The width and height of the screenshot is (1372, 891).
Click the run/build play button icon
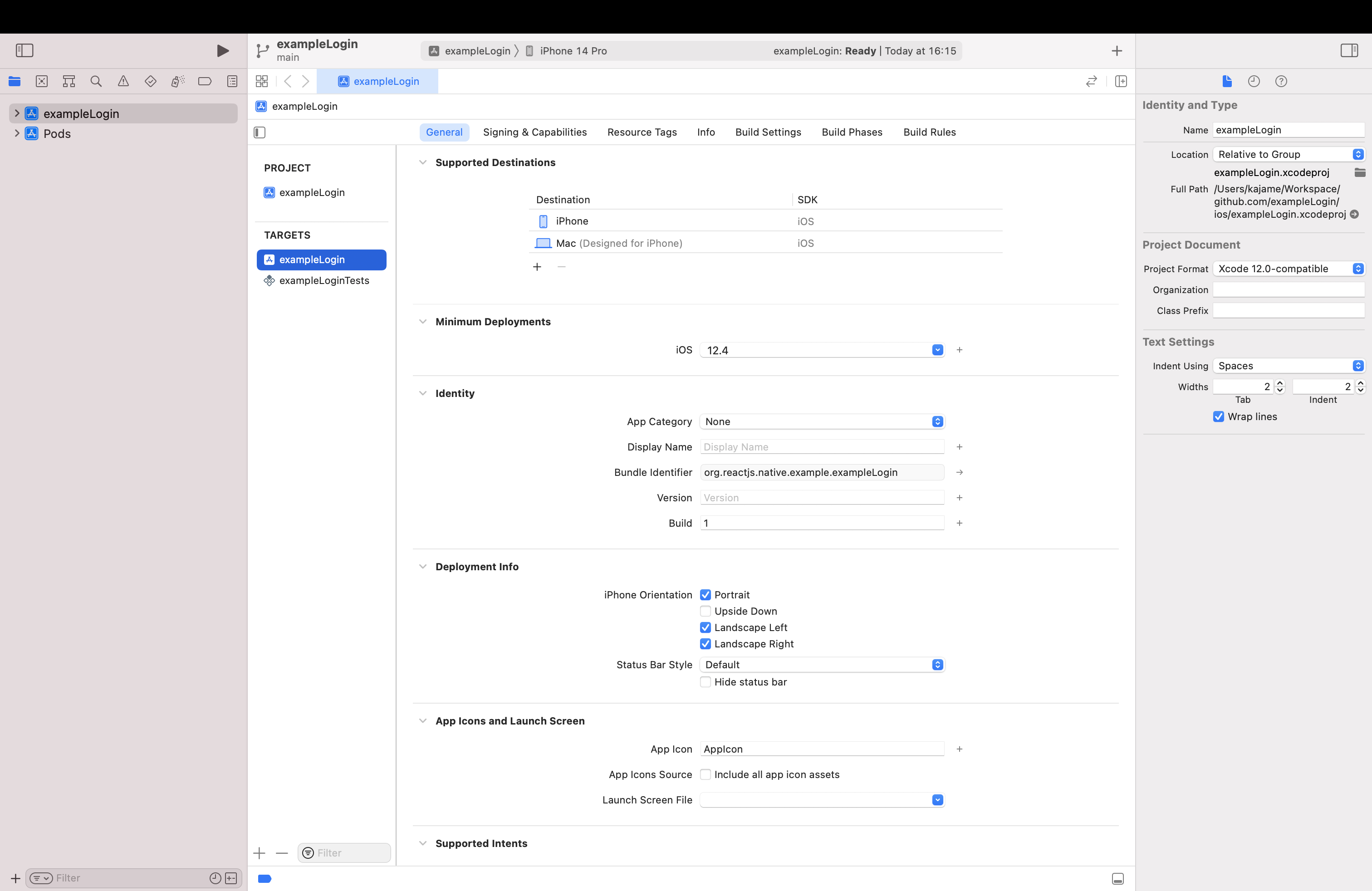221,50
